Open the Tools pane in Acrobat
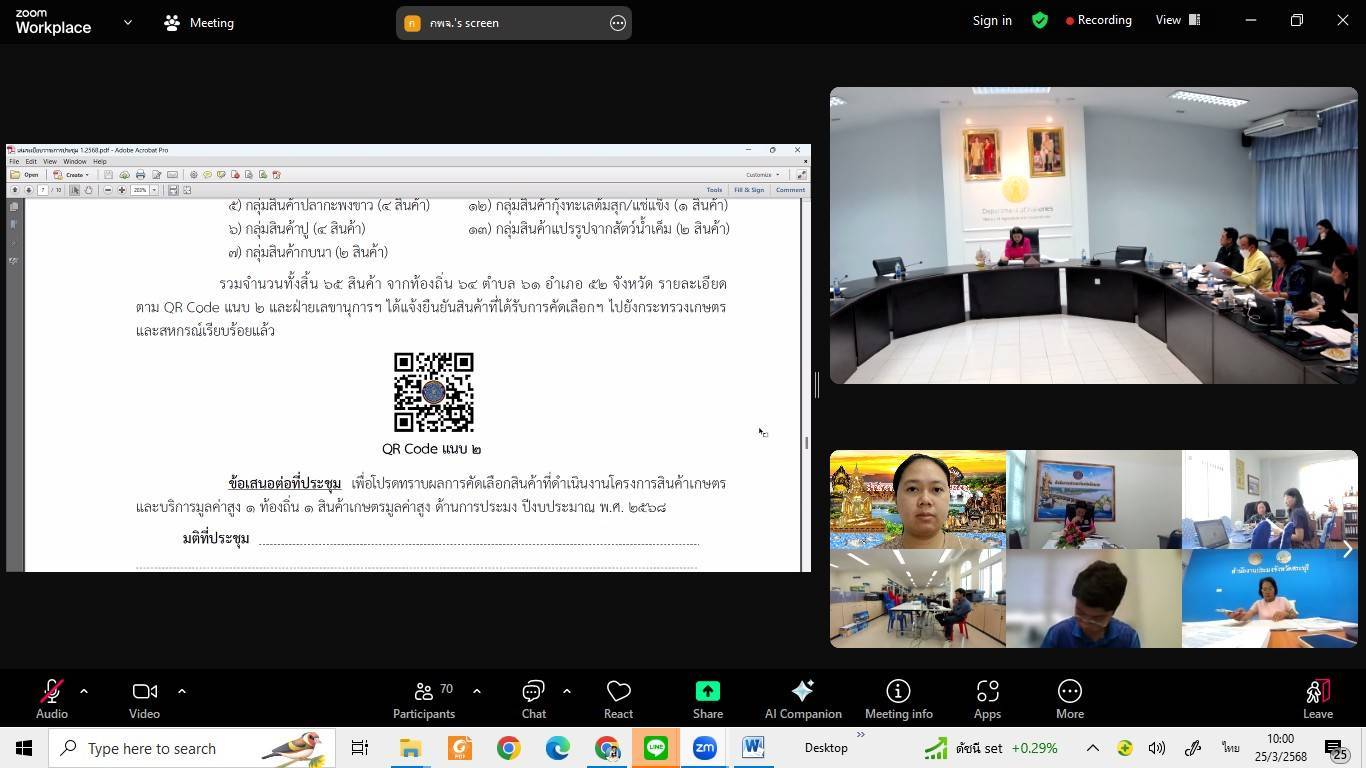Image resolution: width=1366 pixels, height=768 pixels. 714,190
